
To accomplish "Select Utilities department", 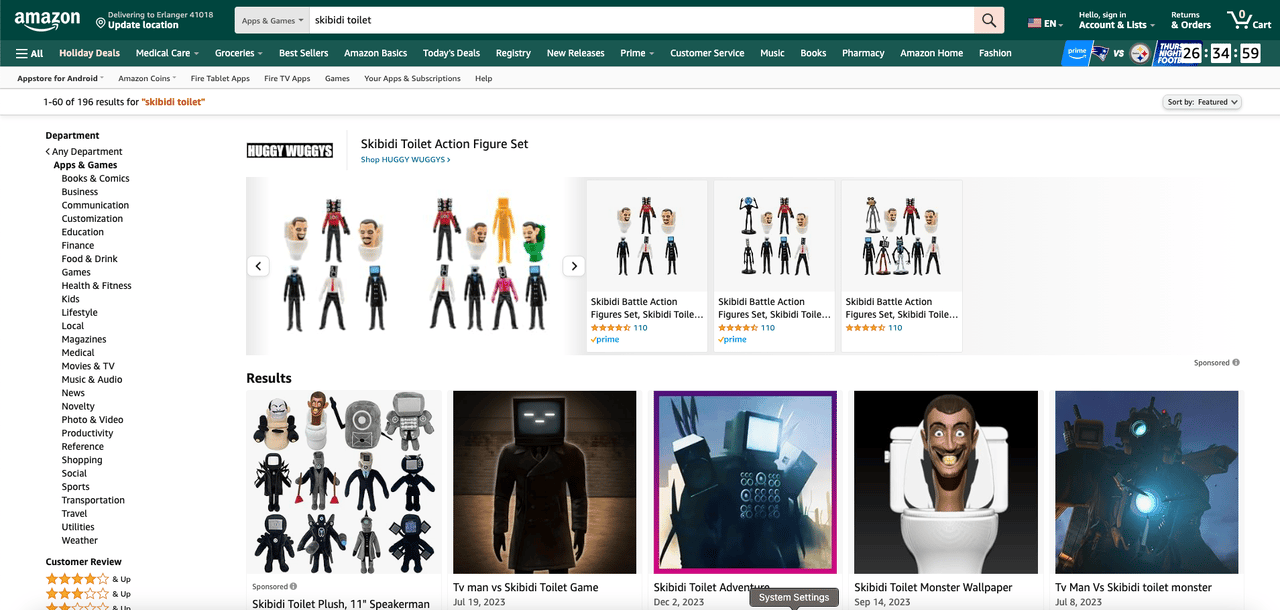I will [78, 527].
